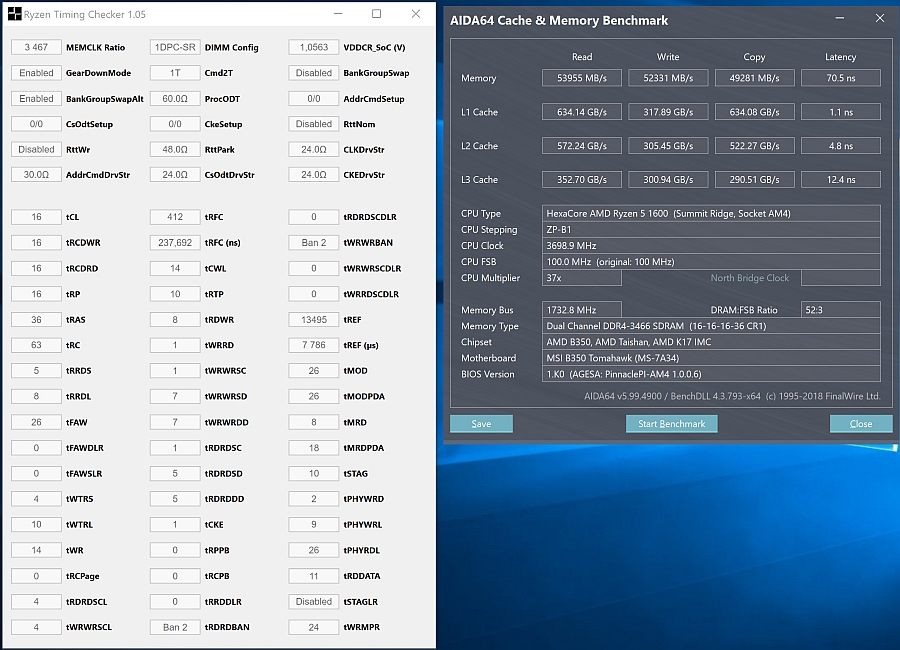The image size is (900, 650).
Task: Click the Start Benchmark button
Action: pyautogui.click(x=672, y=424)
